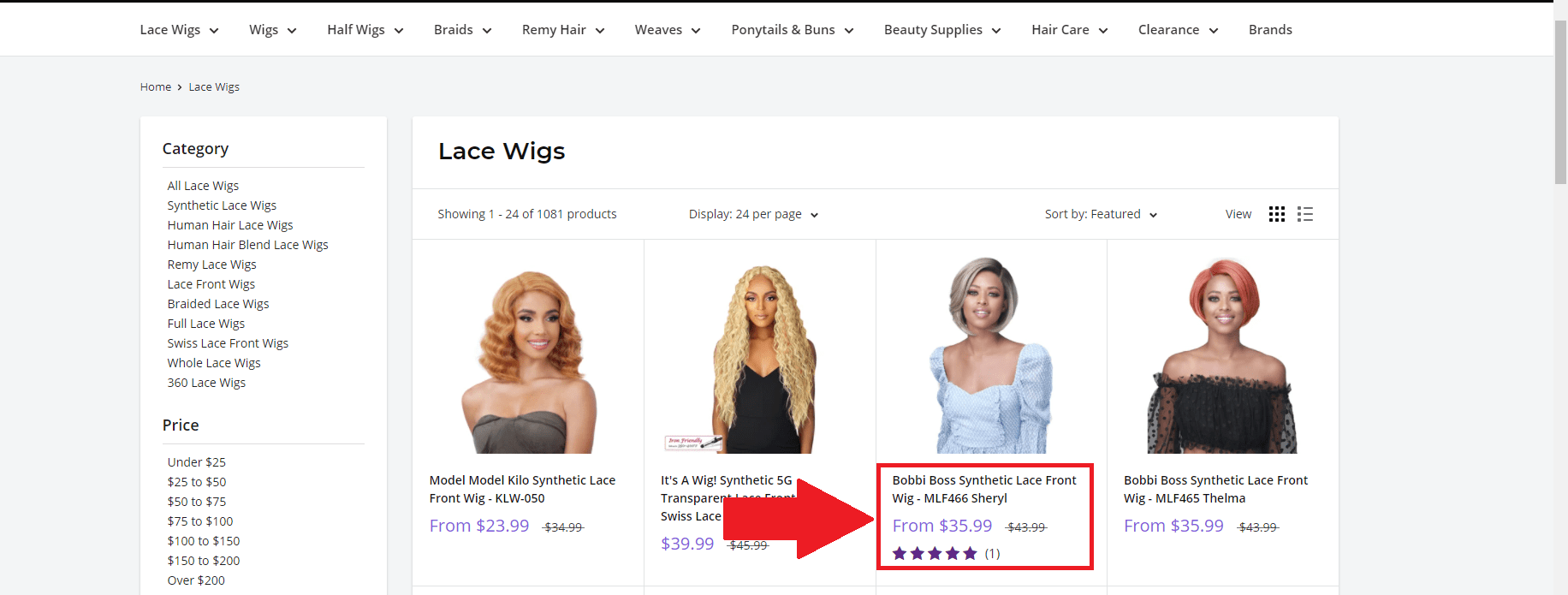Filter by Human Hair Lace Wigs
1568x595 pixels.
[x=230, y=225]
